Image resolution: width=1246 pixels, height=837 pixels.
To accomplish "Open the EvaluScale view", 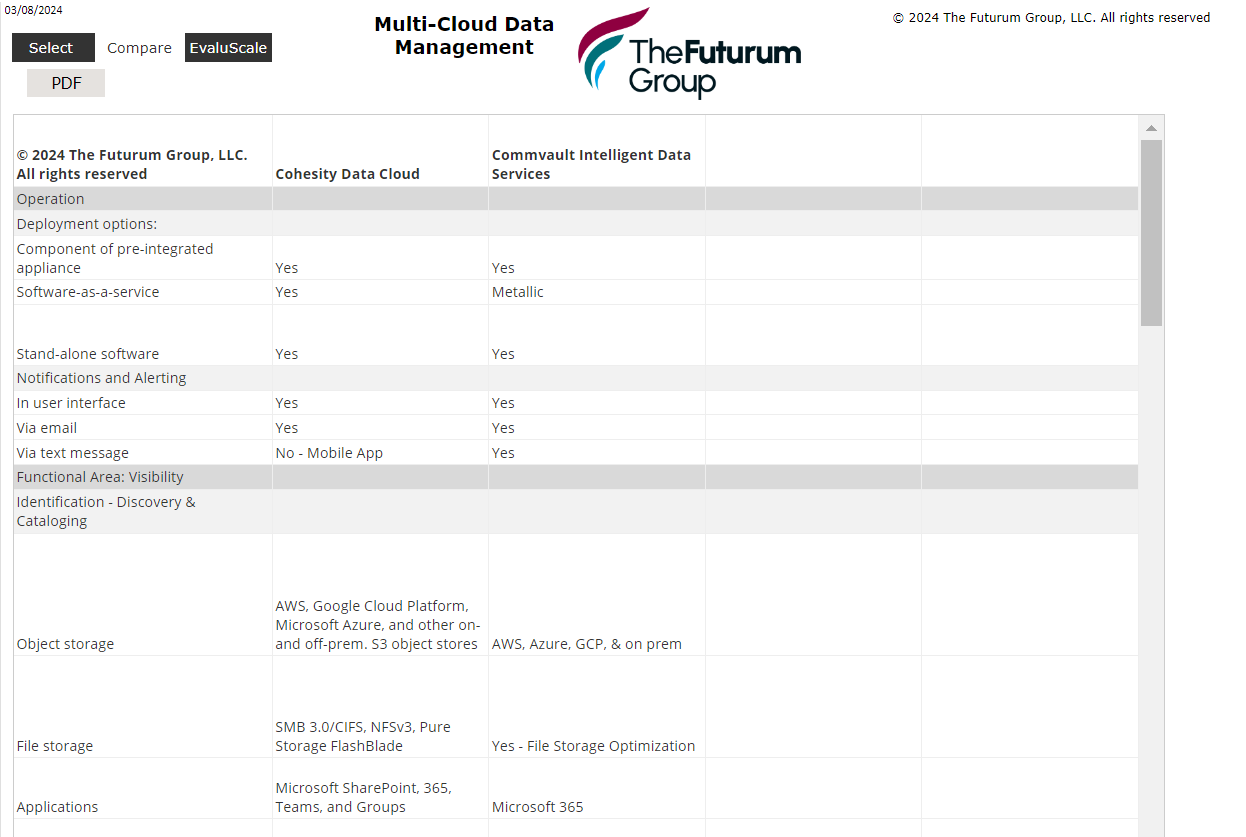I will coord(228,47).
